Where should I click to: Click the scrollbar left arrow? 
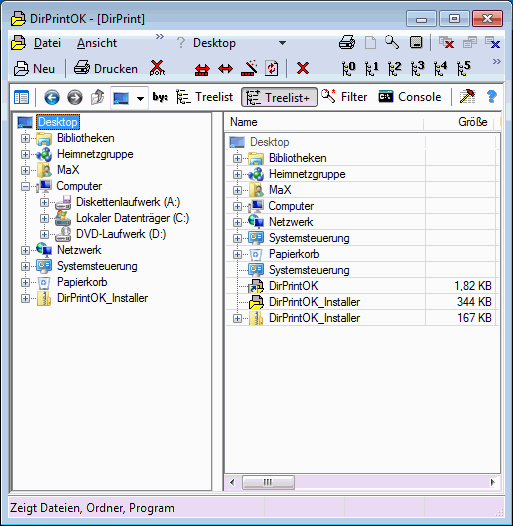pos(232,482)
